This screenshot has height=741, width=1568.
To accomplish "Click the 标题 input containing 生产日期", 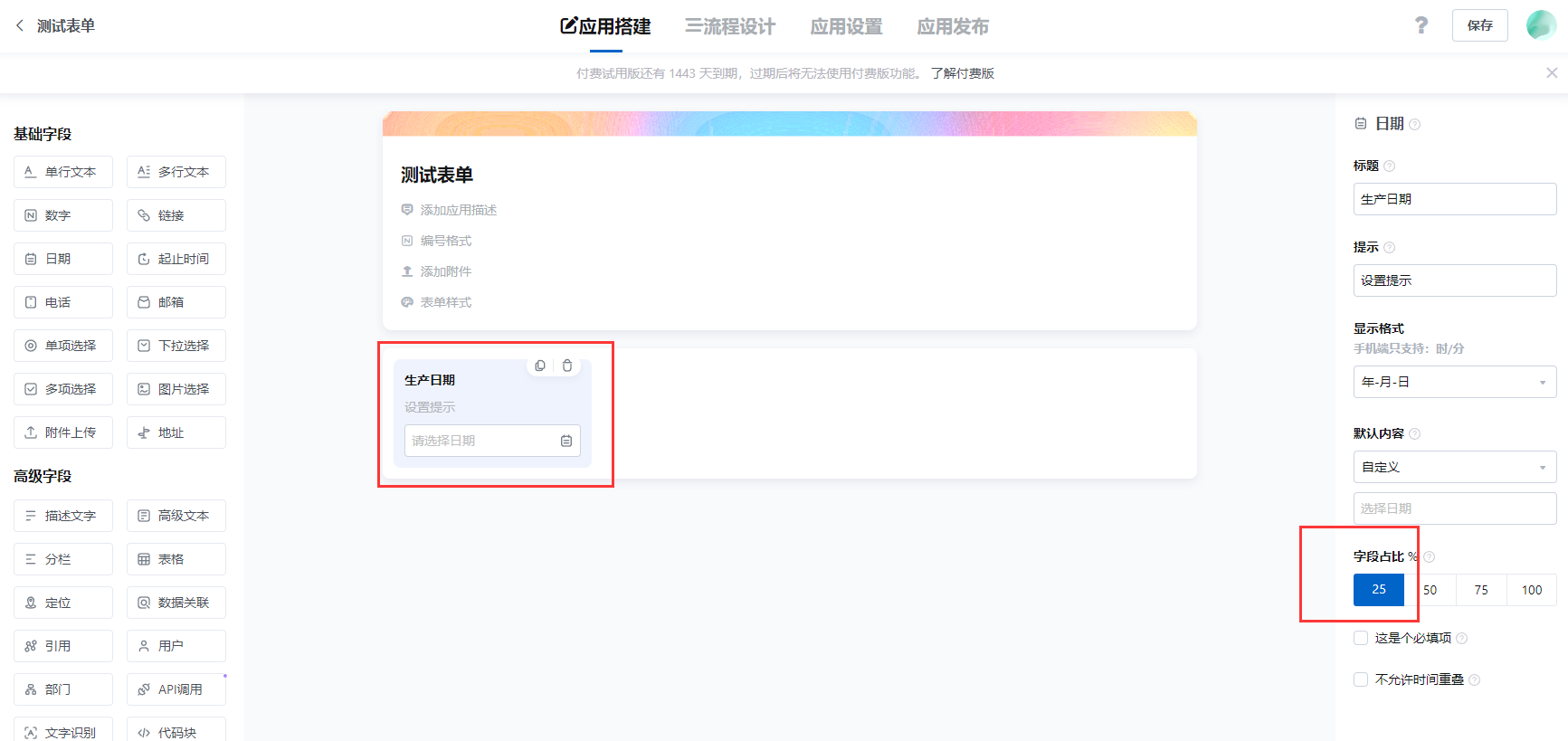I will tap(1454, 199).
